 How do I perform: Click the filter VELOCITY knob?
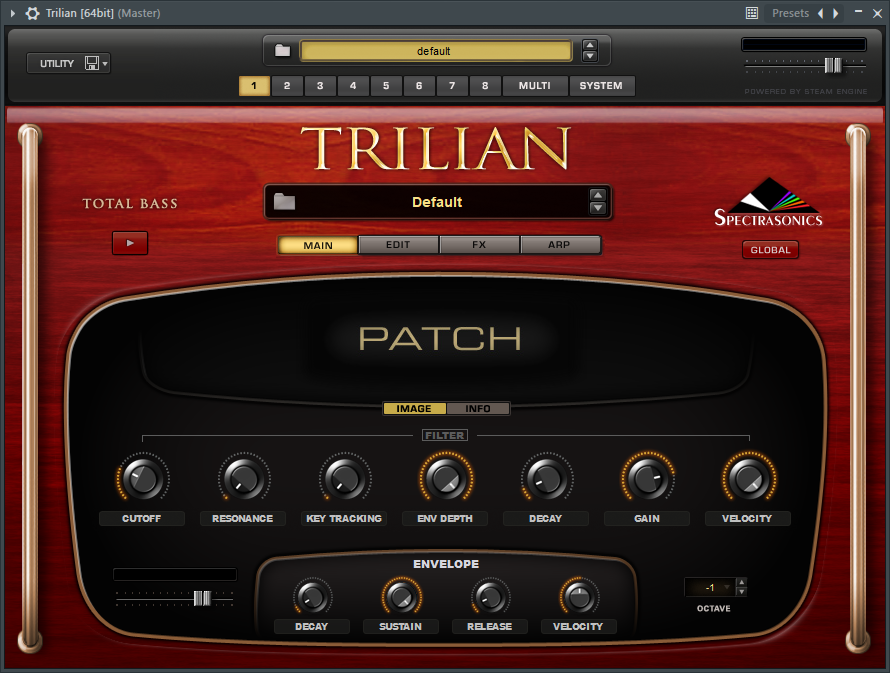pyautogui.click(x=749, y=479)
